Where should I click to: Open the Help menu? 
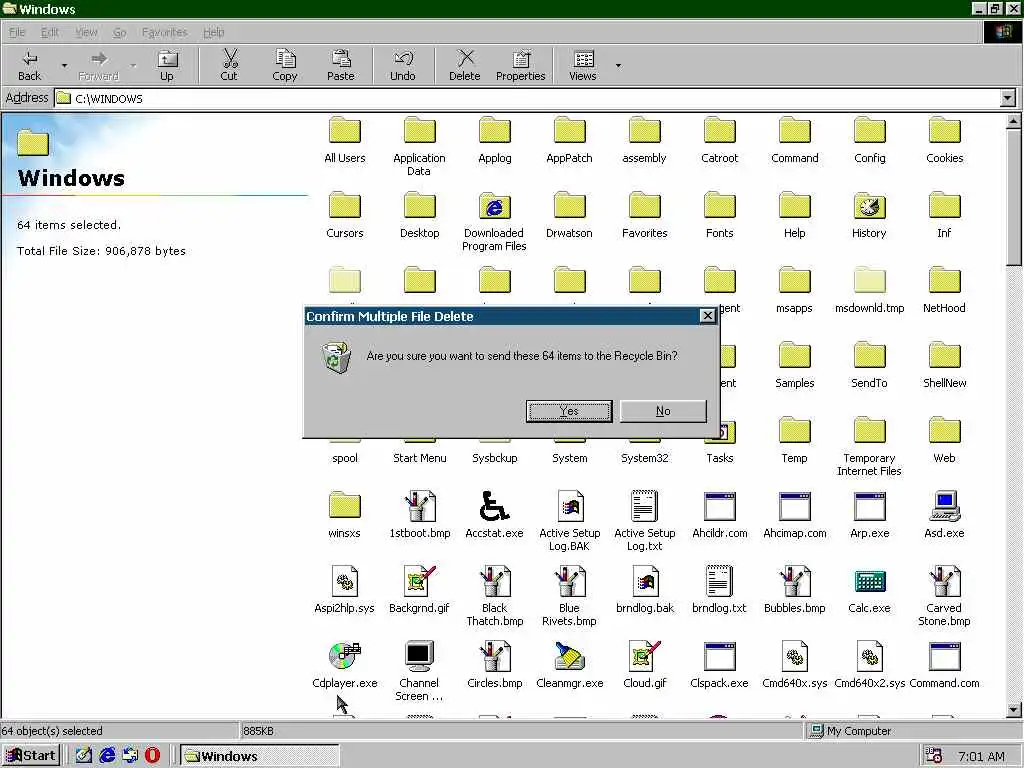pyautogui.click(x=214, y=32)
